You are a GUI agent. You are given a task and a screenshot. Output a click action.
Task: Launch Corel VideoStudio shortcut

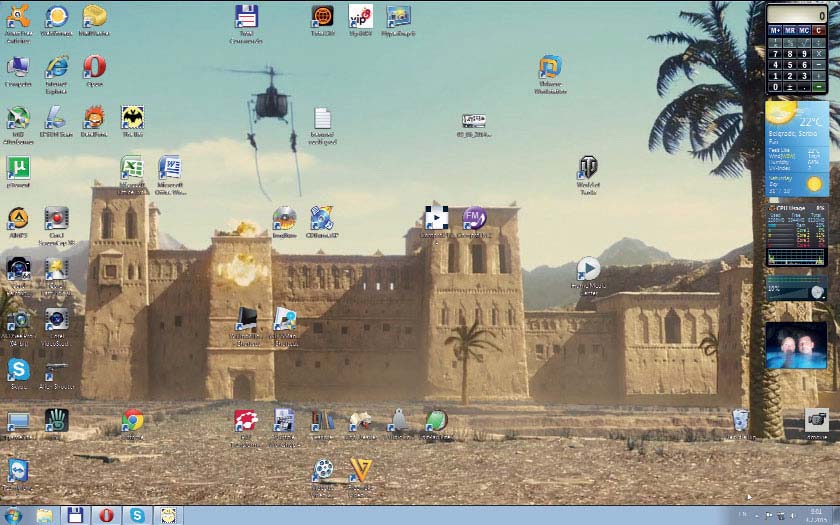point(56,320)
